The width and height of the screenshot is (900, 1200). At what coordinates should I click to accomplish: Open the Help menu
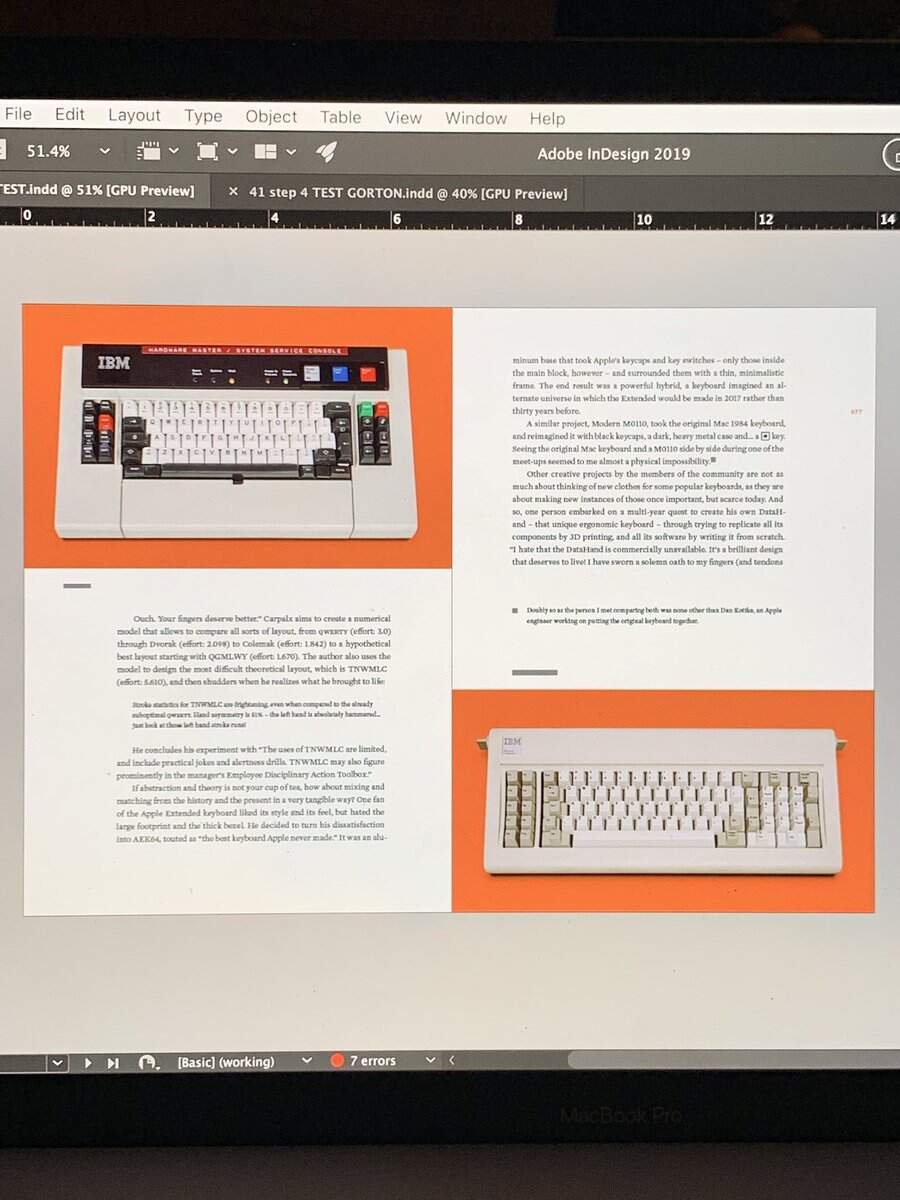pos(547,119)
